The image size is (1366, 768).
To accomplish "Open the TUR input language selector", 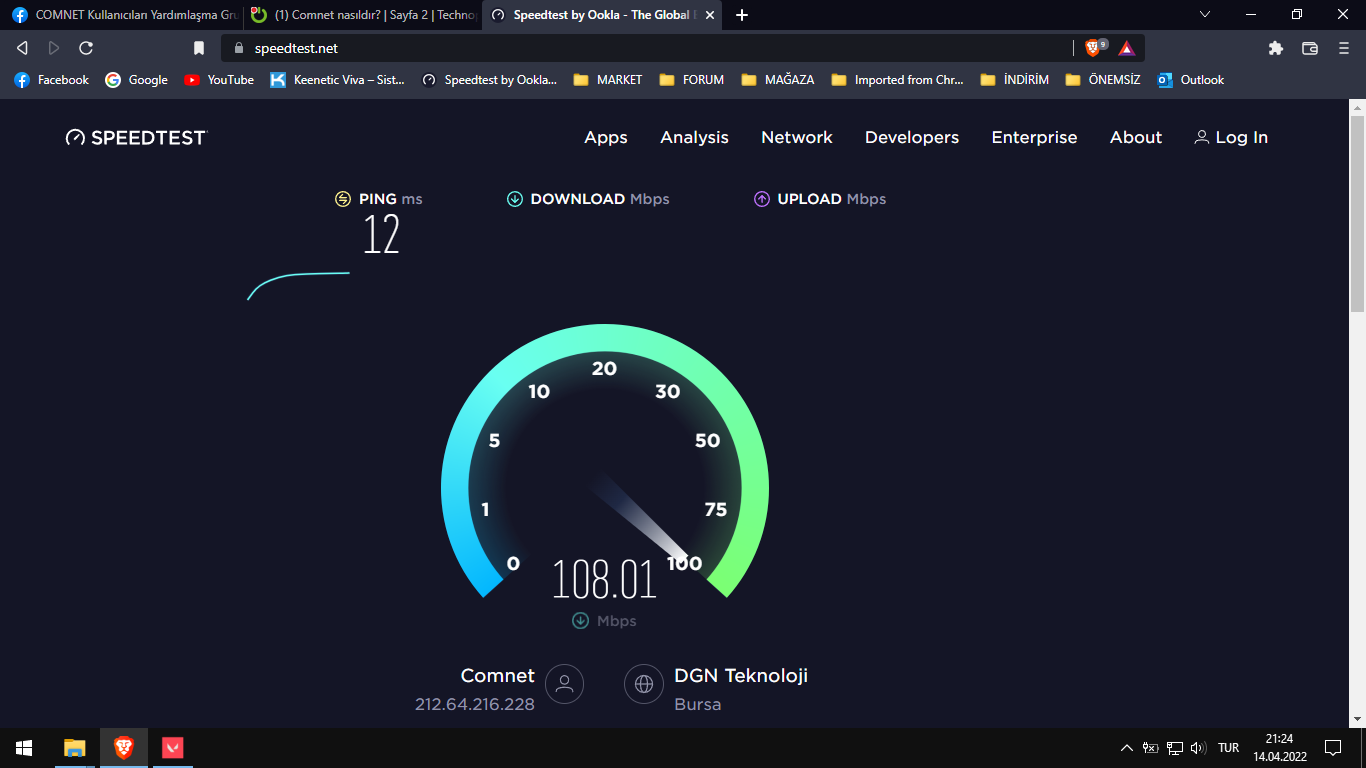I will [1229, 748].
